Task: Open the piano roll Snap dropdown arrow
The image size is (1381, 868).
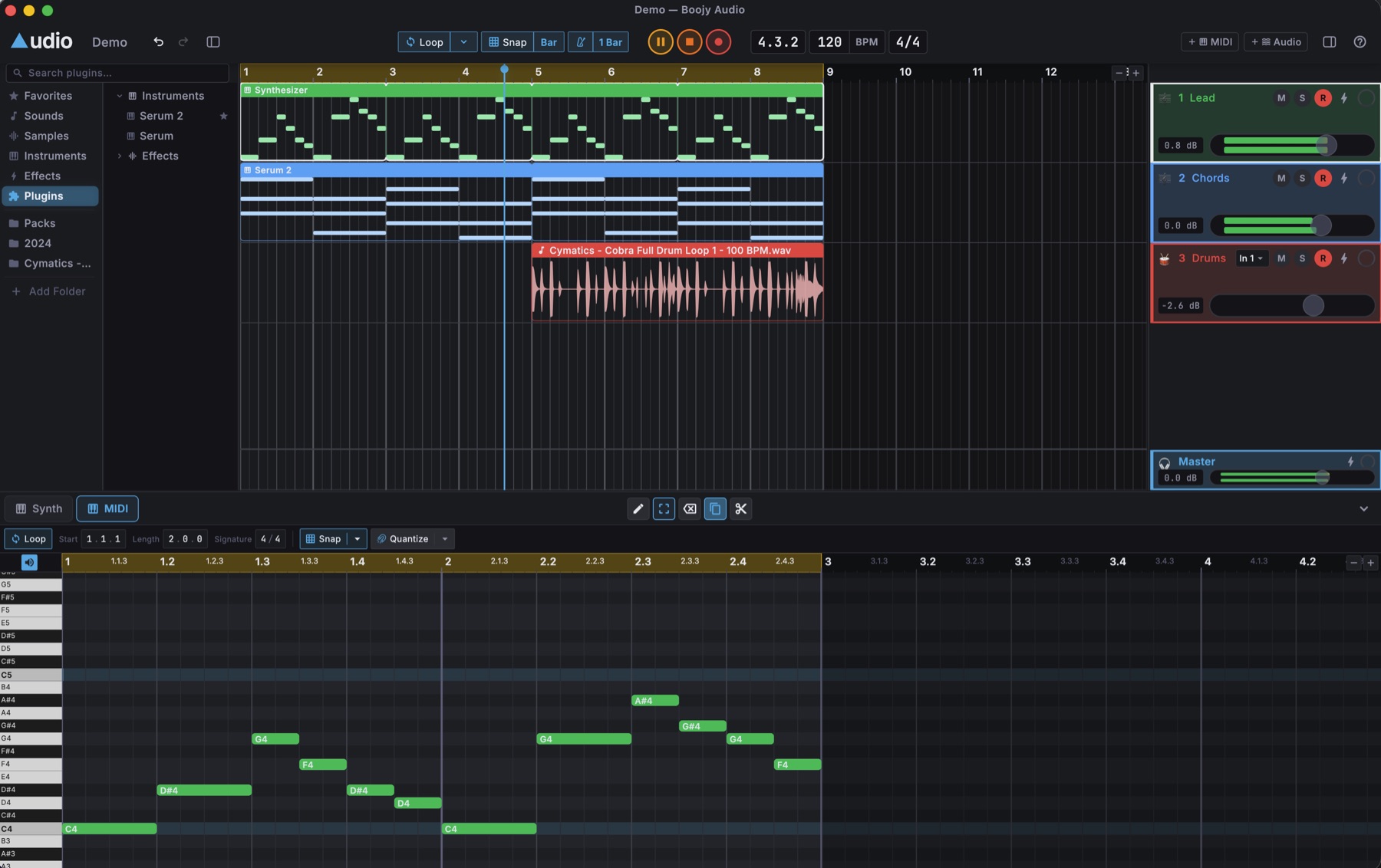Action: (357, 539)
